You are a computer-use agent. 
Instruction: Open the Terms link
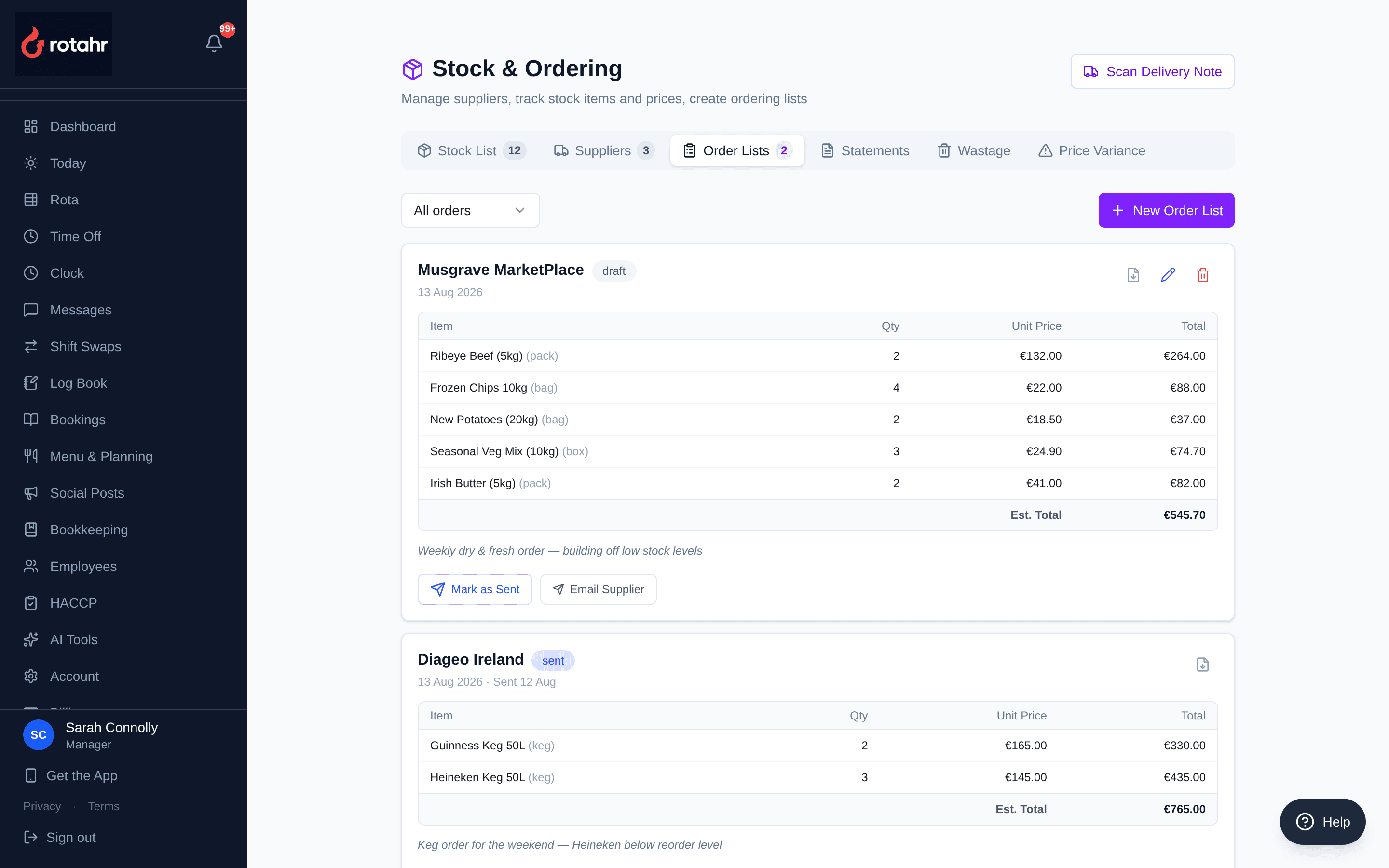coord(104,806)
